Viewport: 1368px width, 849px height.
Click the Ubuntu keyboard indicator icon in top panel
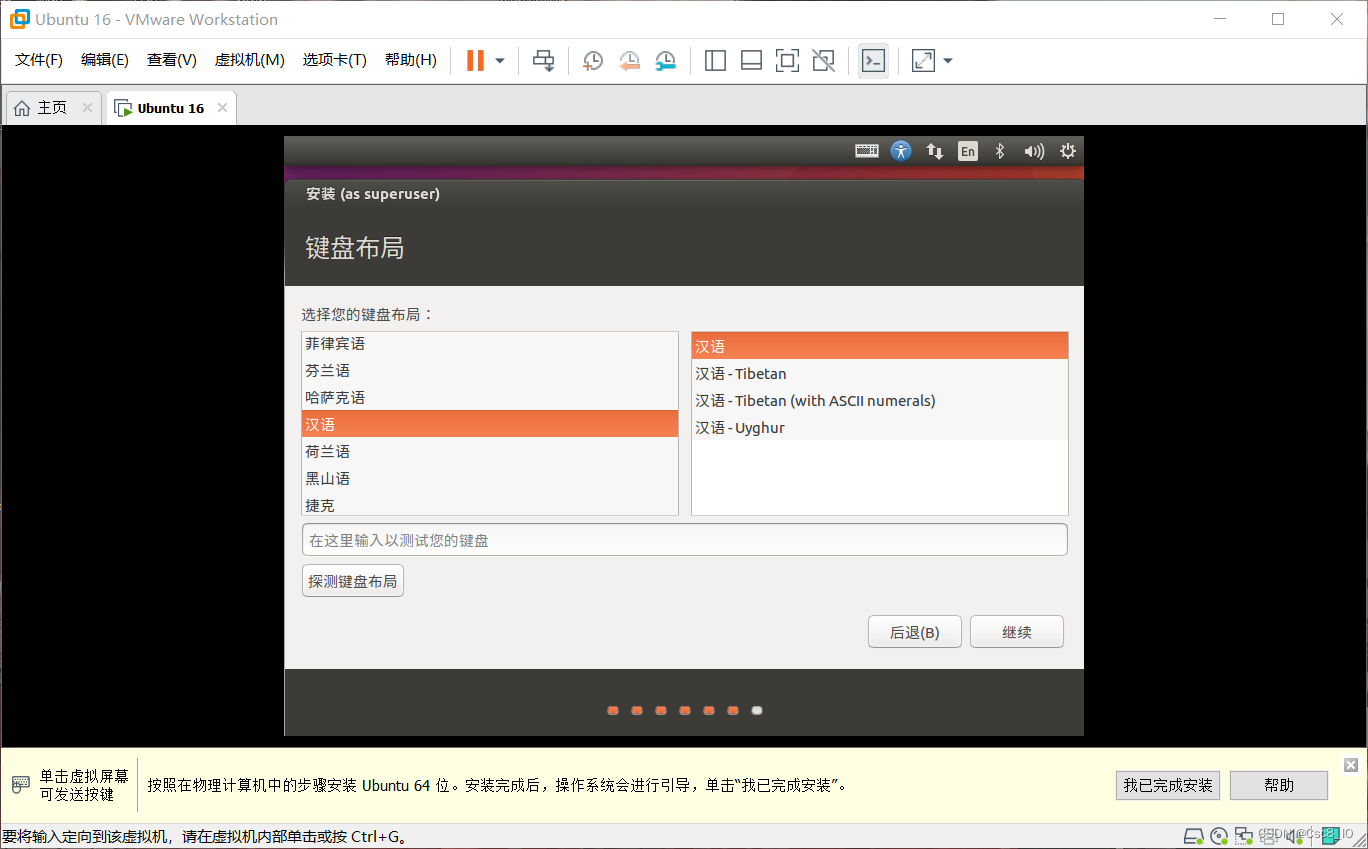point(867,151)
